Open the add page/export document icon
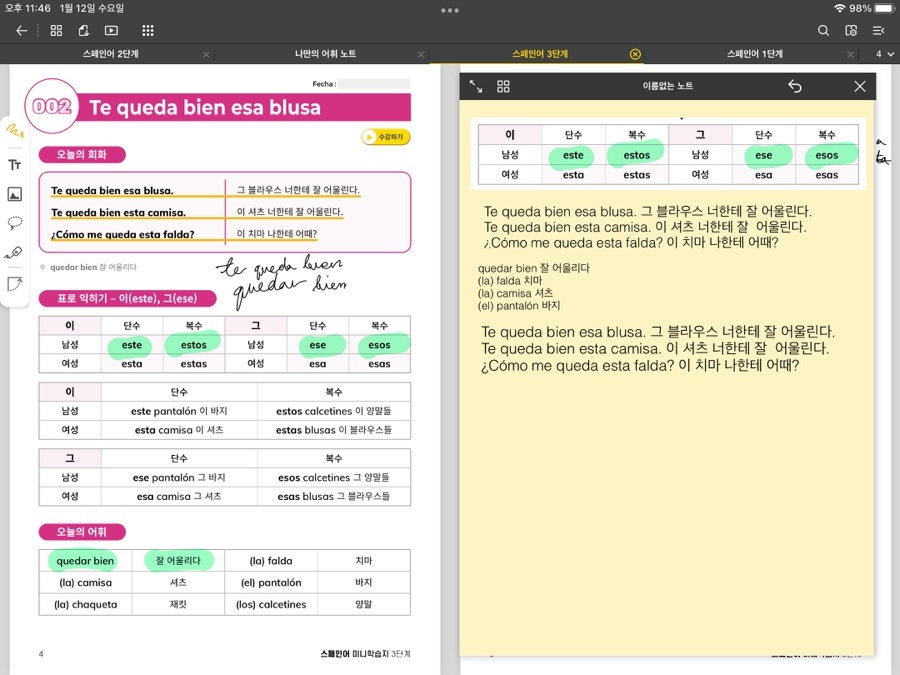The width and height of the screenshot is (900, 675). point(84,30)
